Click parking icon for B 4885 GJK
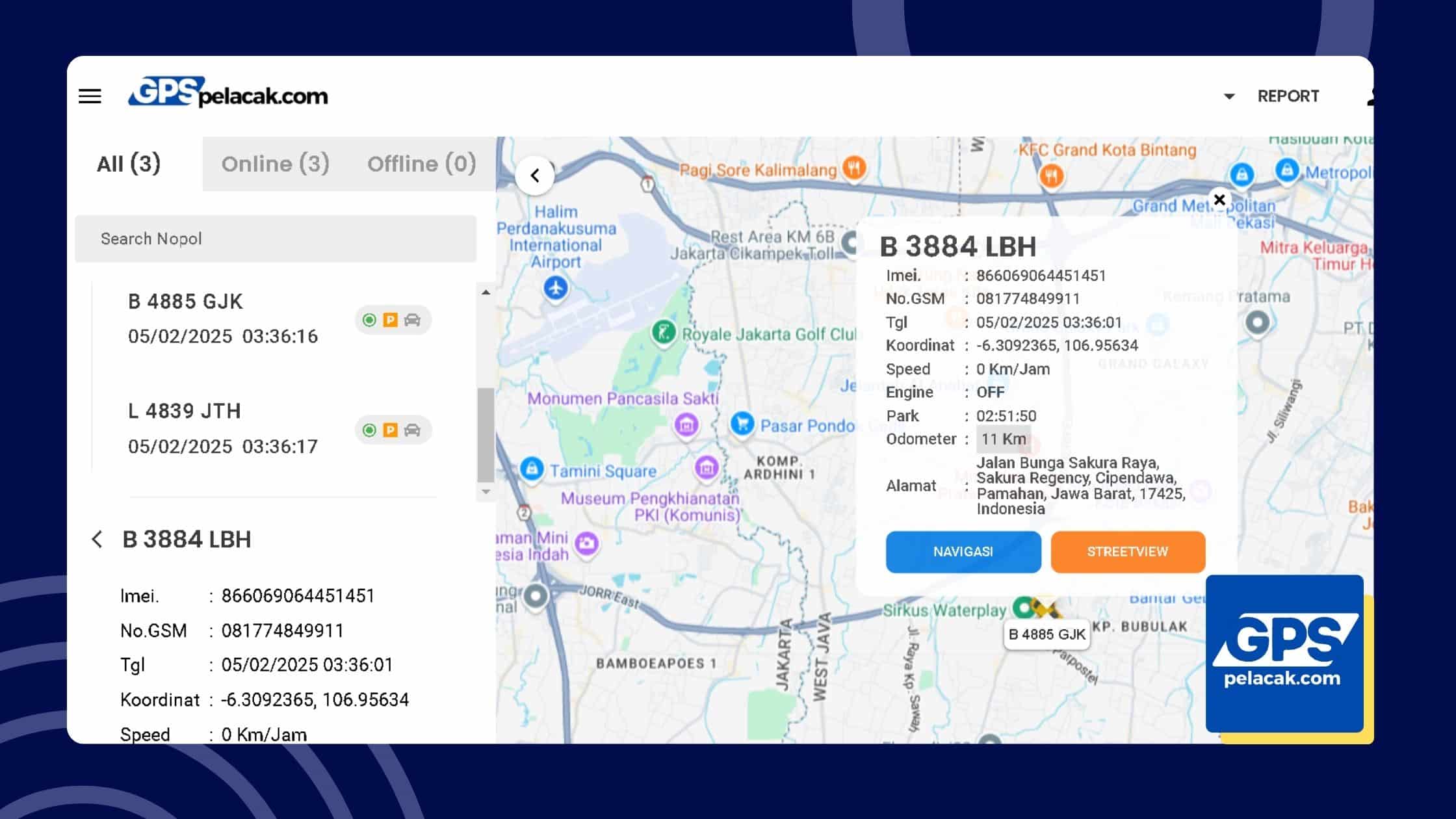This screenshot has width=1456, height=819. click(390, 320)
